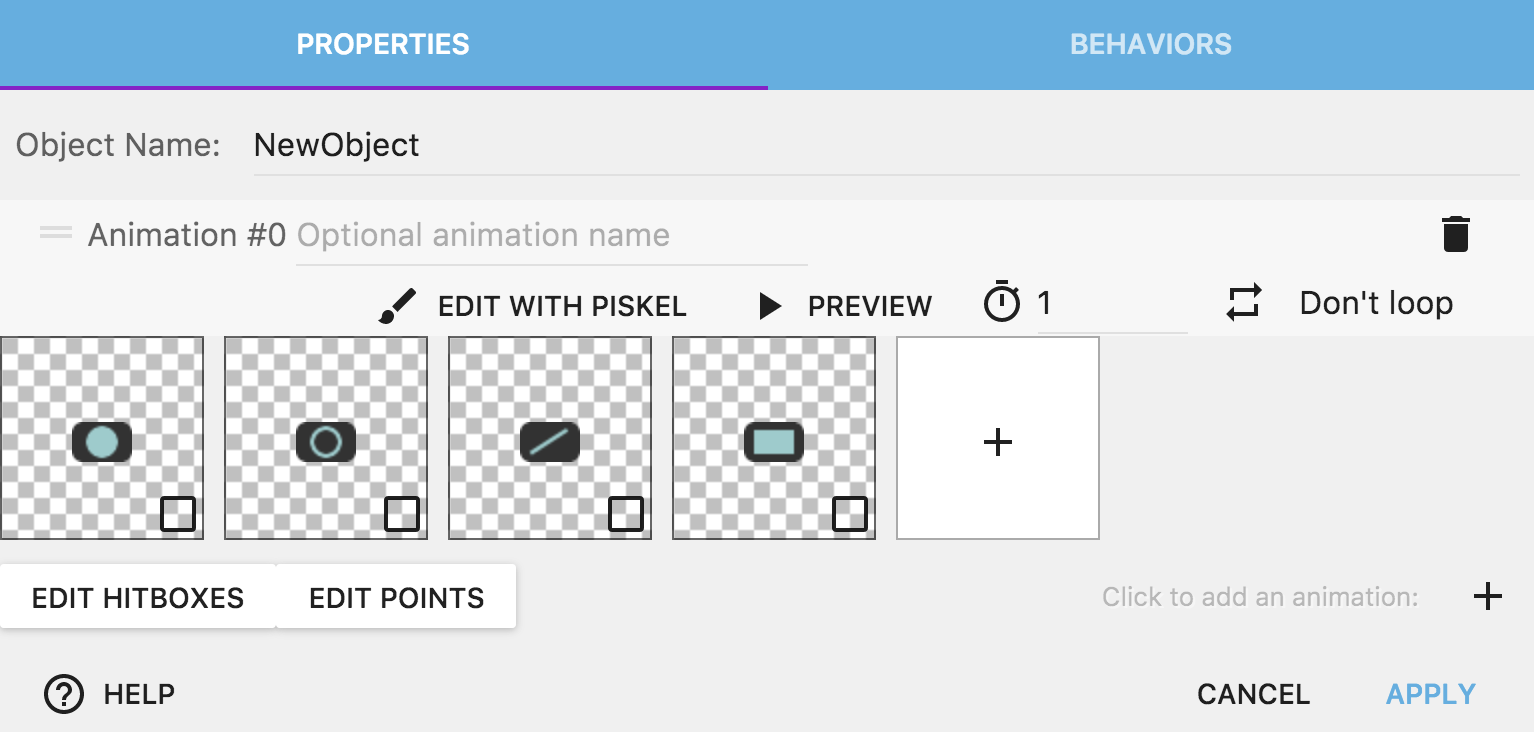Click the frame duration value field
This screenshot has width=1534, height=732.
1110,303
